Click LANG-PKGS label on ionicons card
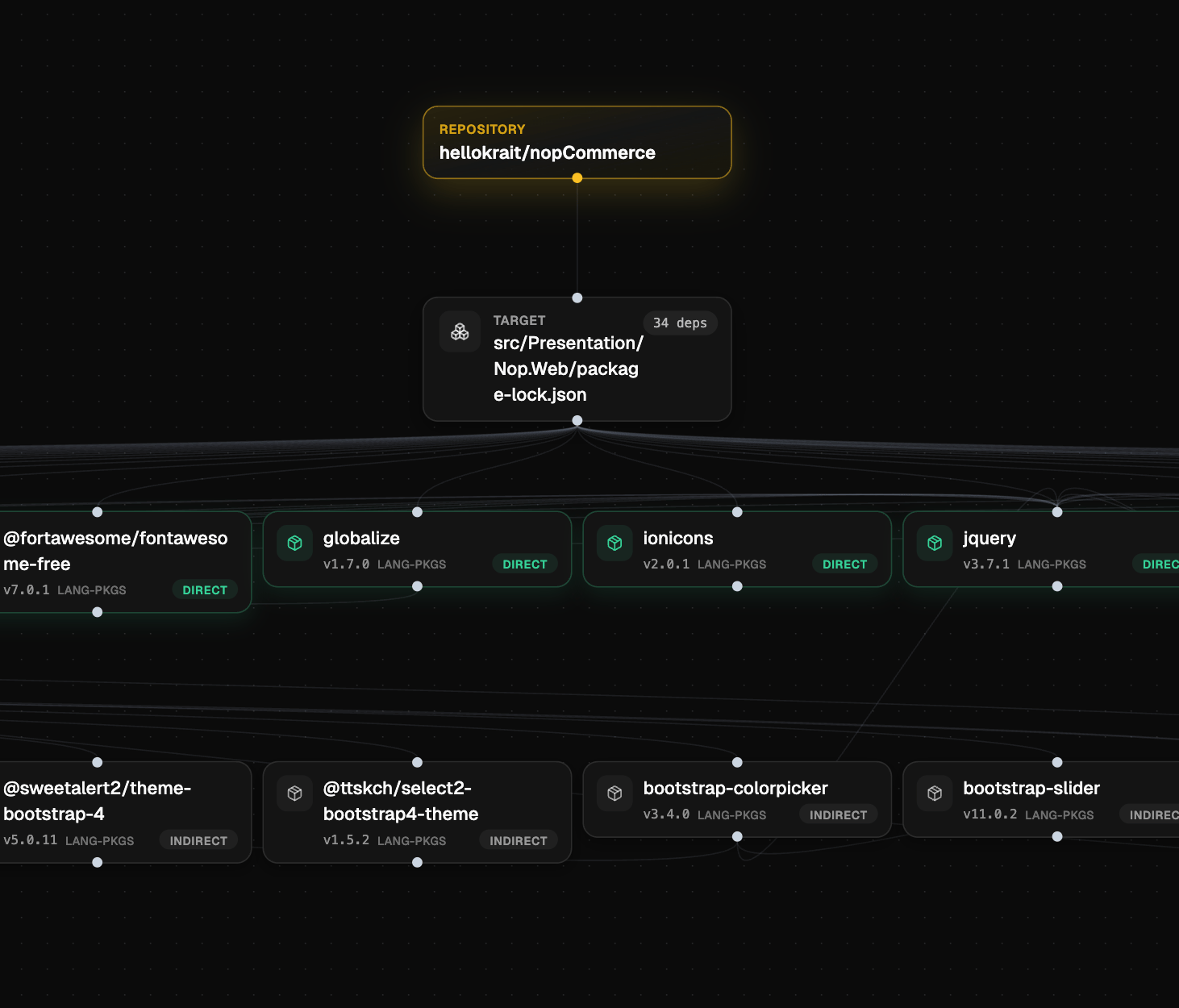Image resolution: width=1179 pixels, height=1008 pixels. pyautogui.click(x=731, y=564)
